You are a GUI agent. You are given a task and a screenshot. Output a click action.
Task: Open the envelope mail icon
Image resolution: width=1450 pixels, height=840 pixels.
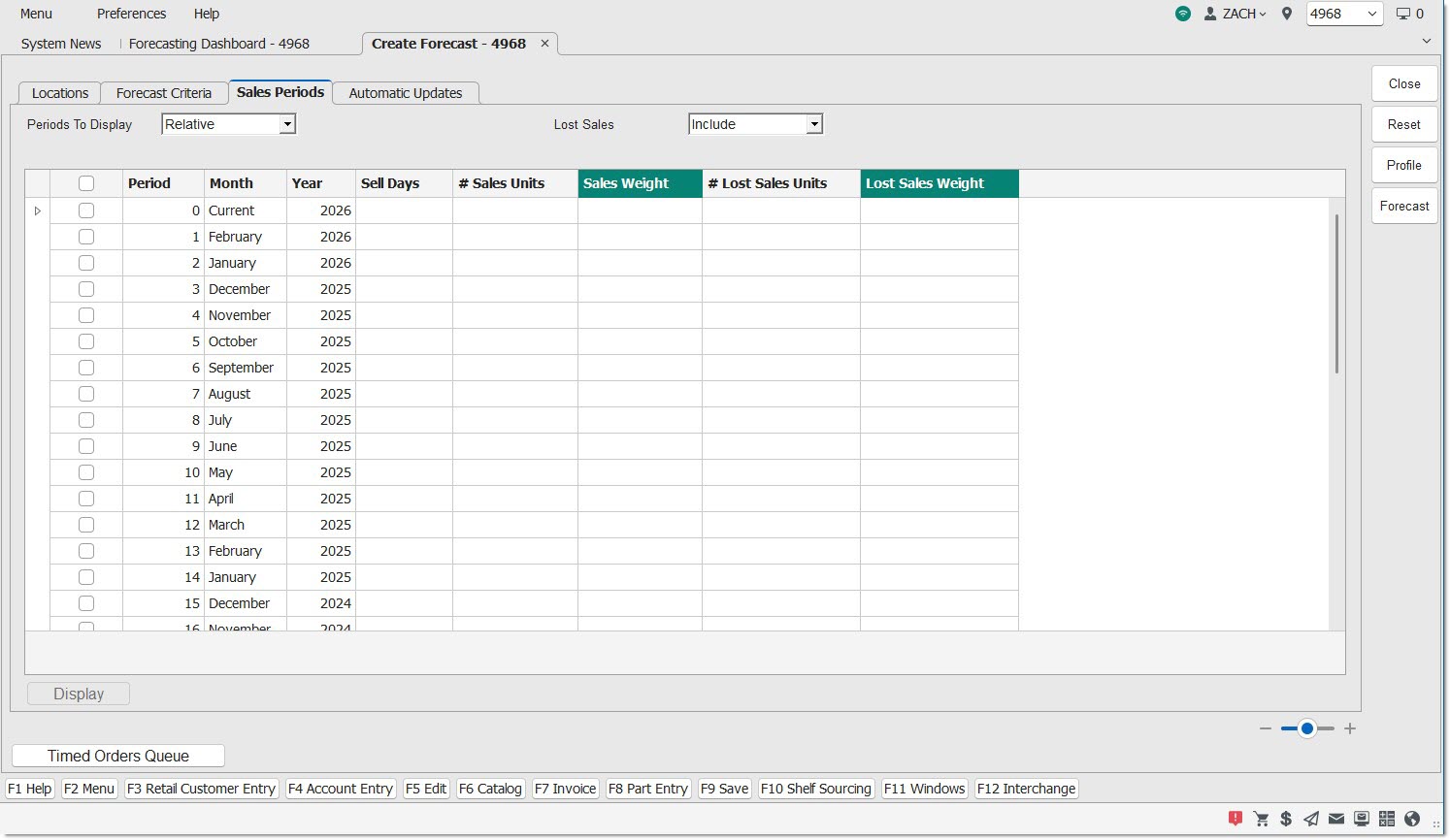(1336, 819)
